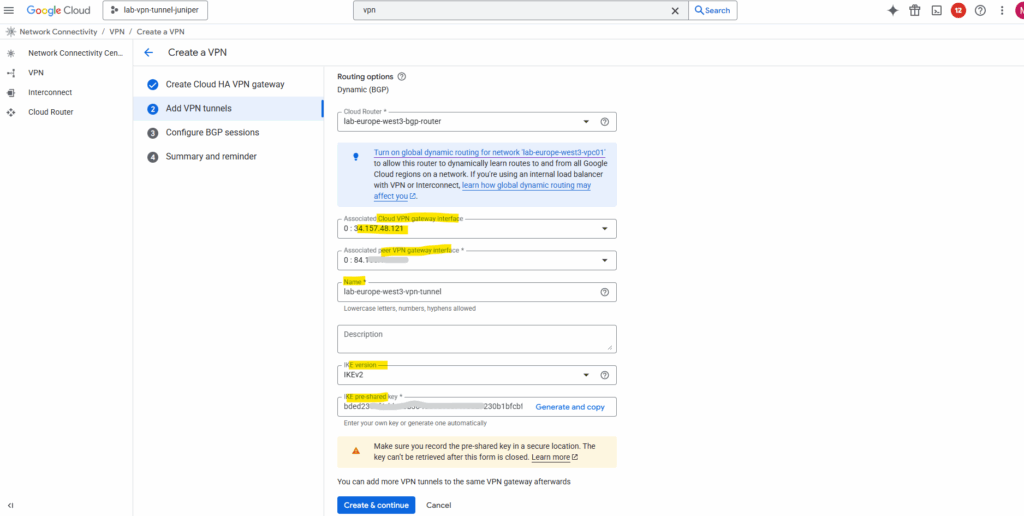This screenshot has width=1024, height=516.
Task: Select the Configure BGP sessions step
Action: click(x=212, y=133)
